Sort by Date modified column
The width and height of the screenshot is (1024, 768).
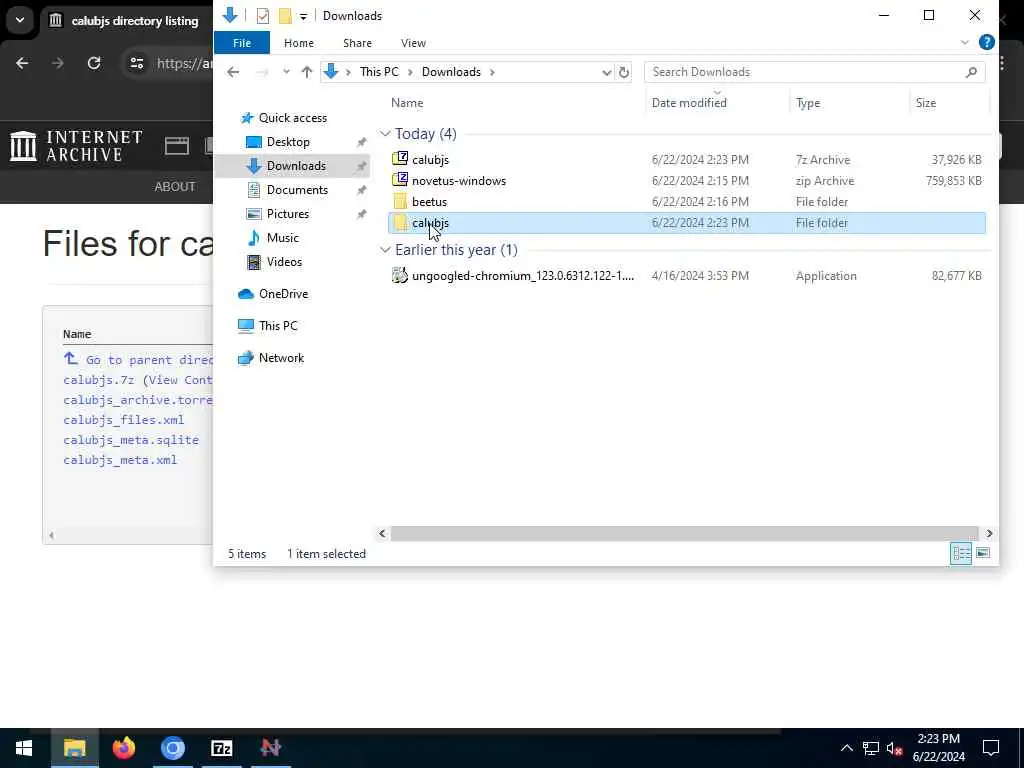tap(689, 103)
